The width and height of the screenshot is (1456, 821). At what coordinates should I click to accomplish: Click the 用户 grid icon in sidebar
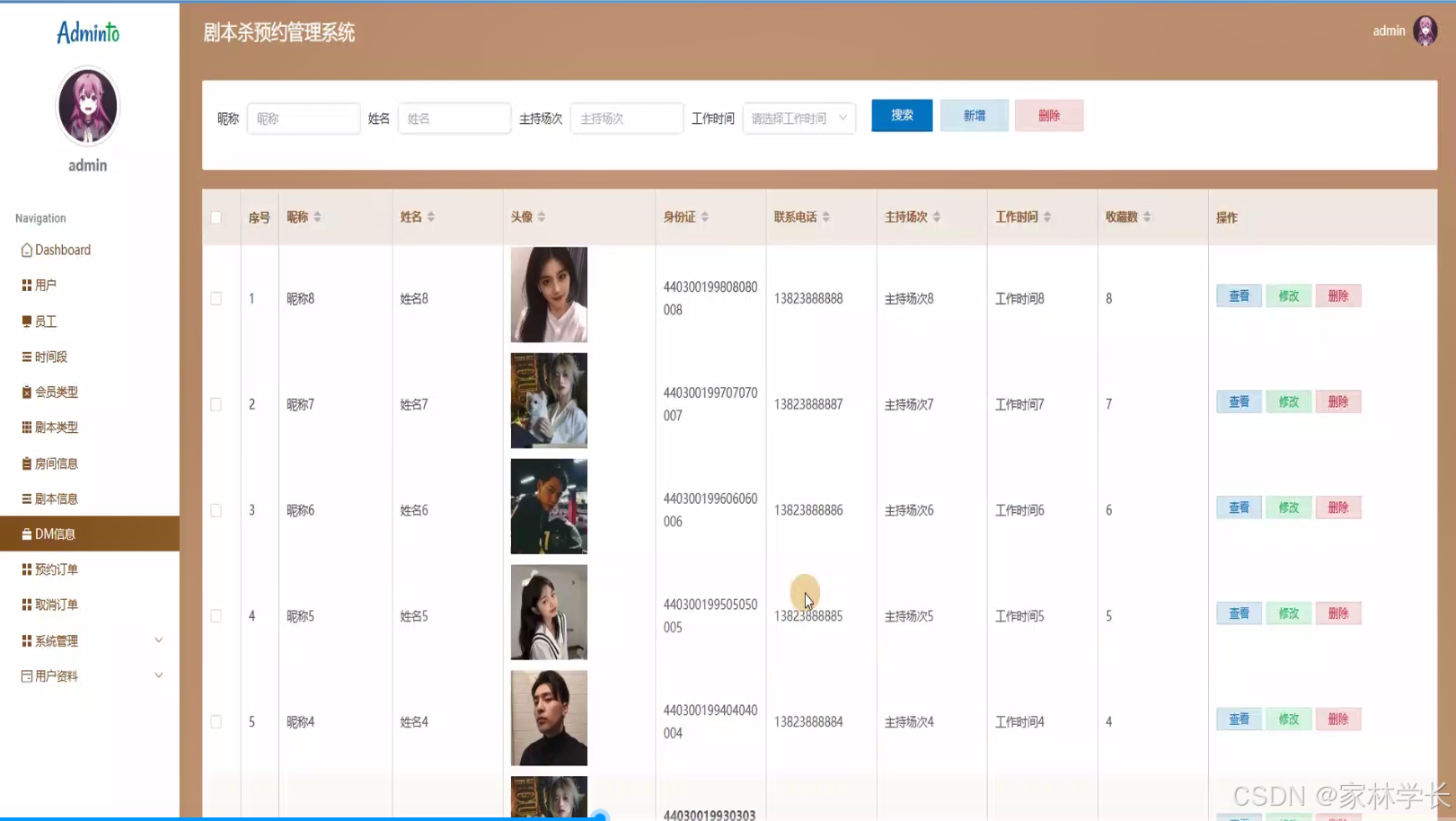tap(26, 285)
